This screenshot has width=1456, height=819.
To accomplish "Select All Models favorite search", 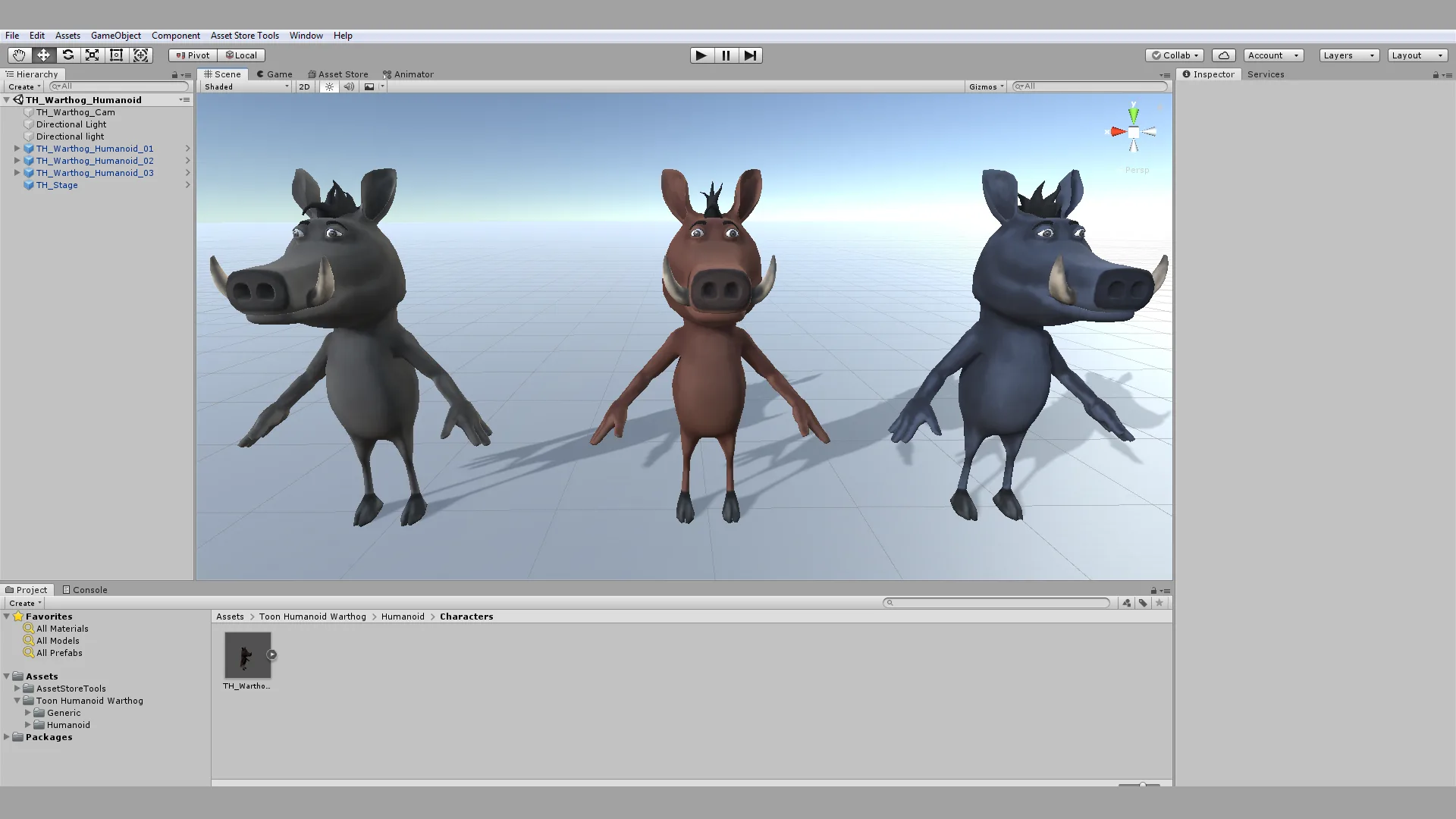I will coord(58,641).
